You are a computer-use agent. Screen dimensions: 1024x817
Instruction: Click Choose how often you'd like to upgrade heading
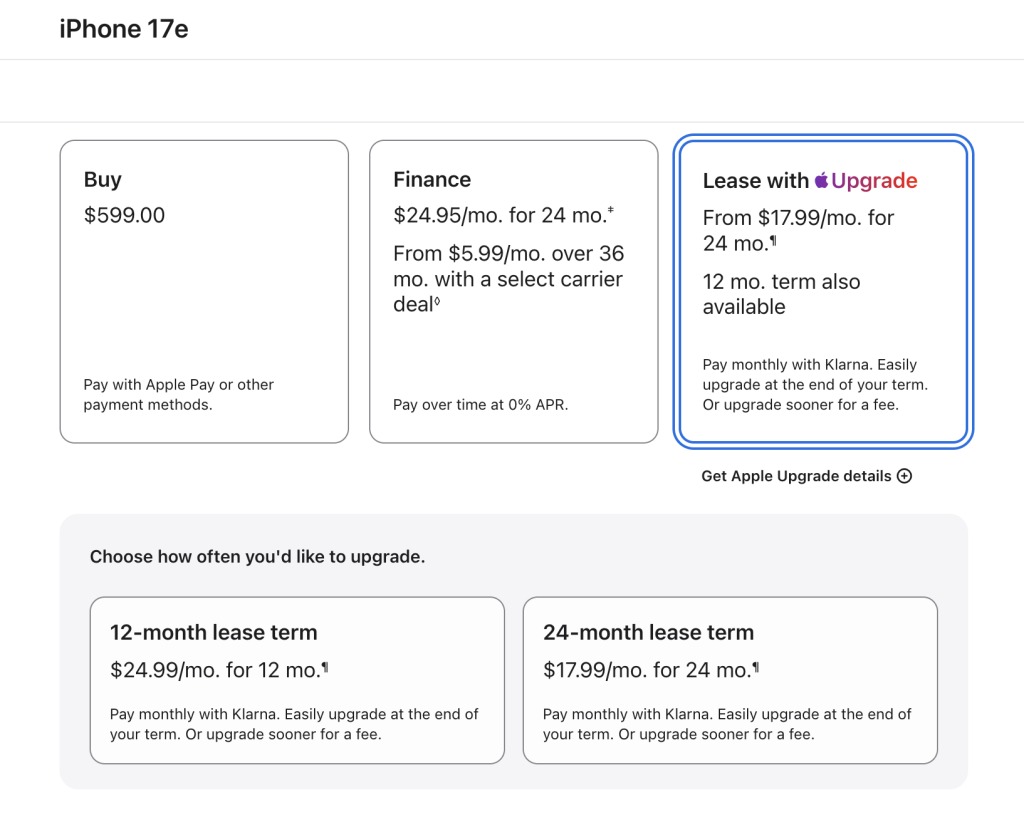tap(257, 556)
